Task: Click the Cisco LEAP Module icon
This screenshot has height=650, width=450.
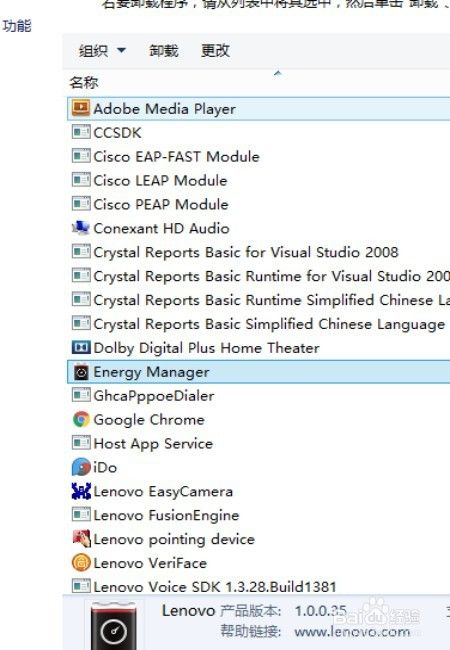Action: [x=81, y=180]
